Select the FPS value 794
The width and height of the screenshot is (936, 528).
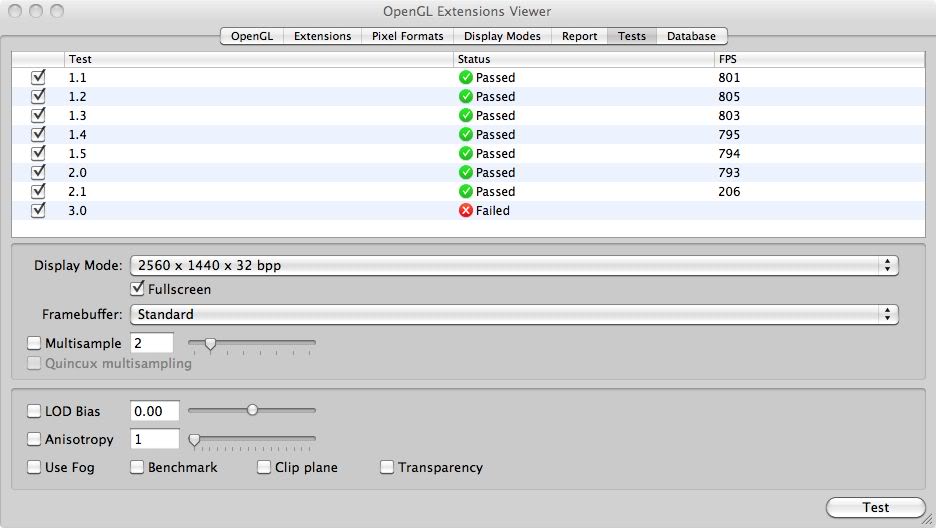tap(729, 153)
